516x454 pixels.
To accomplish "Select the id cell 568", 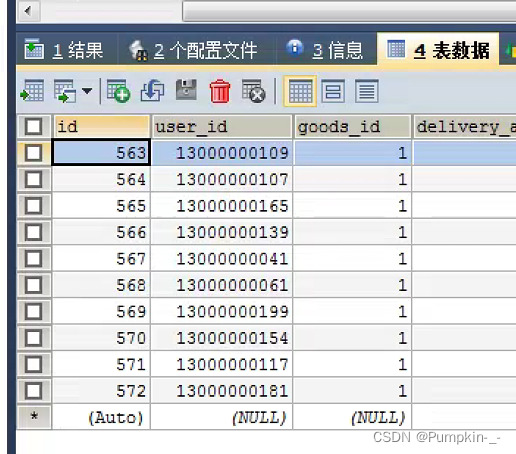I will click(x=101, y=285).
